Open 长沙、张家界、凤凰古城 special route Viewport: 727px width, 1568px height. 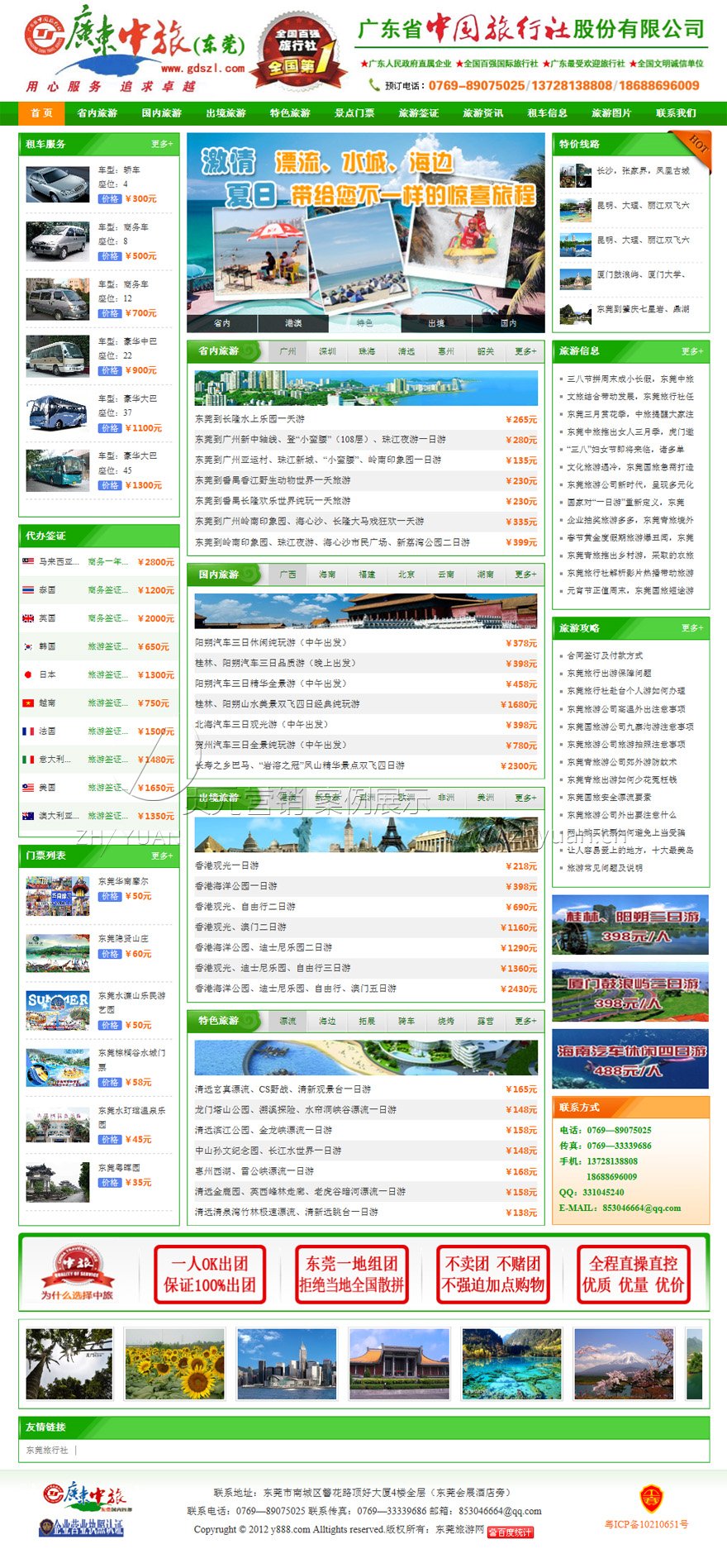coord(643,170)
